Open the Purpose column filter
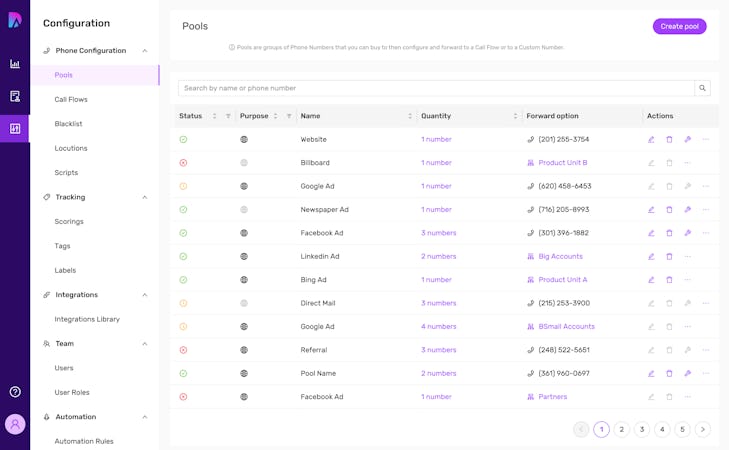Viewport: 729px width, 450px height. click(289, 116)
